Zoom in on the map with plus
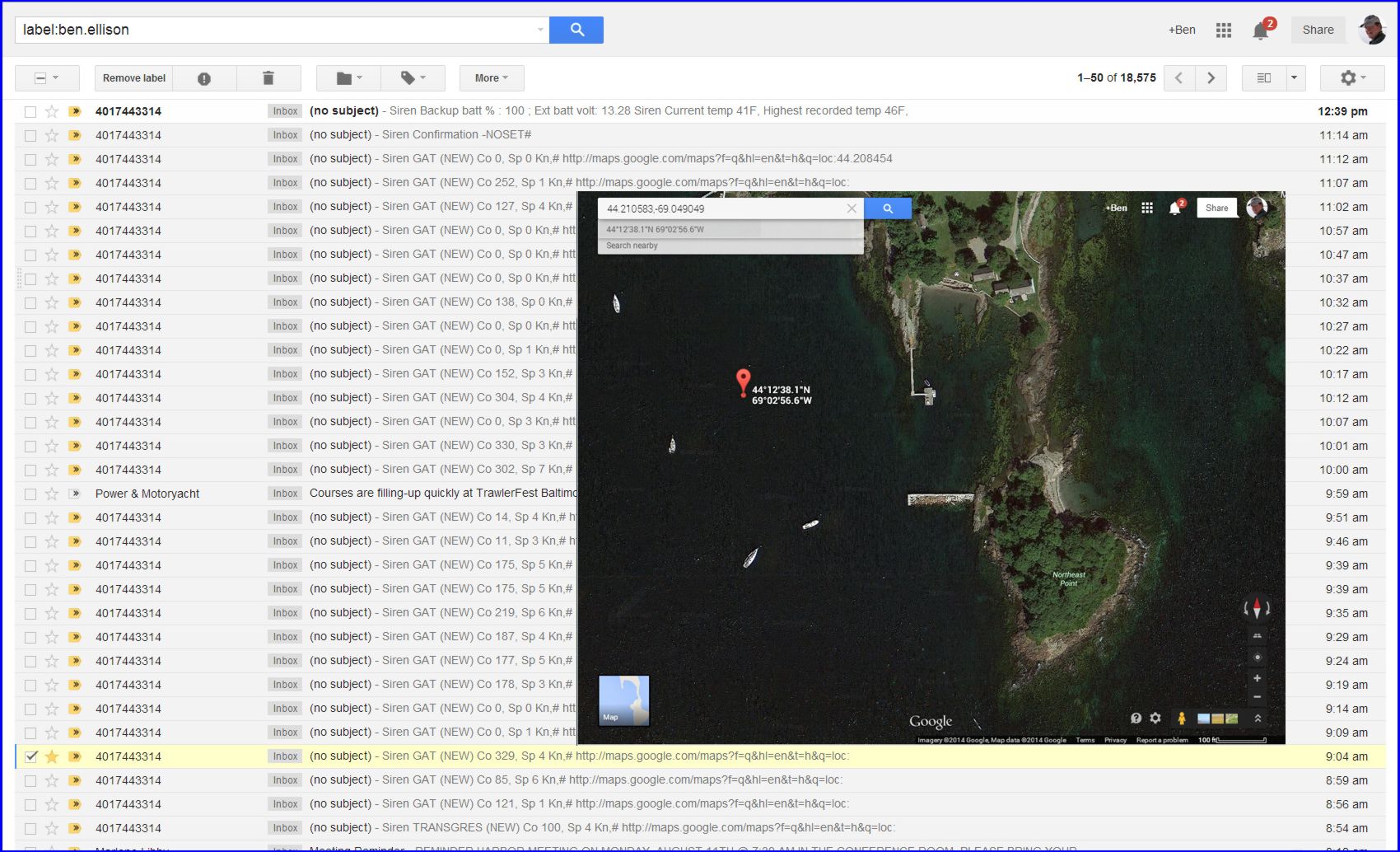 1257,678
